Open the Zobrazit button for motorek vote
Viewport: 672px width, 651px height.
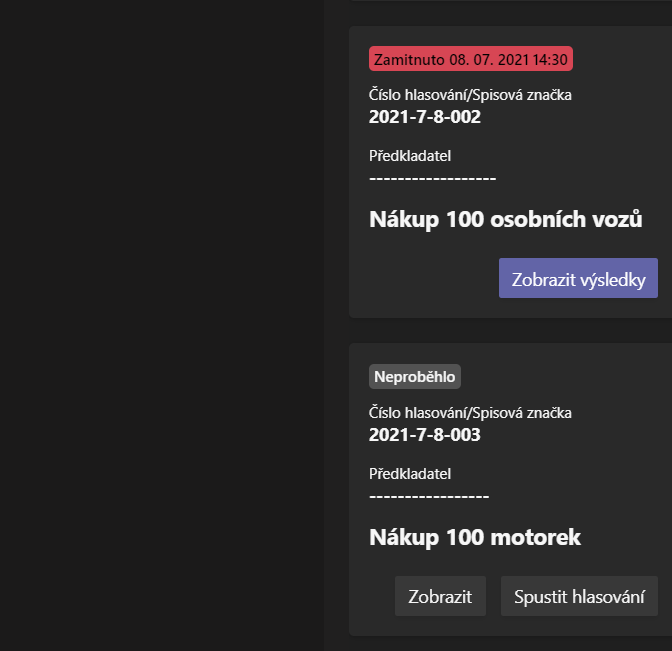pos(440,596)
